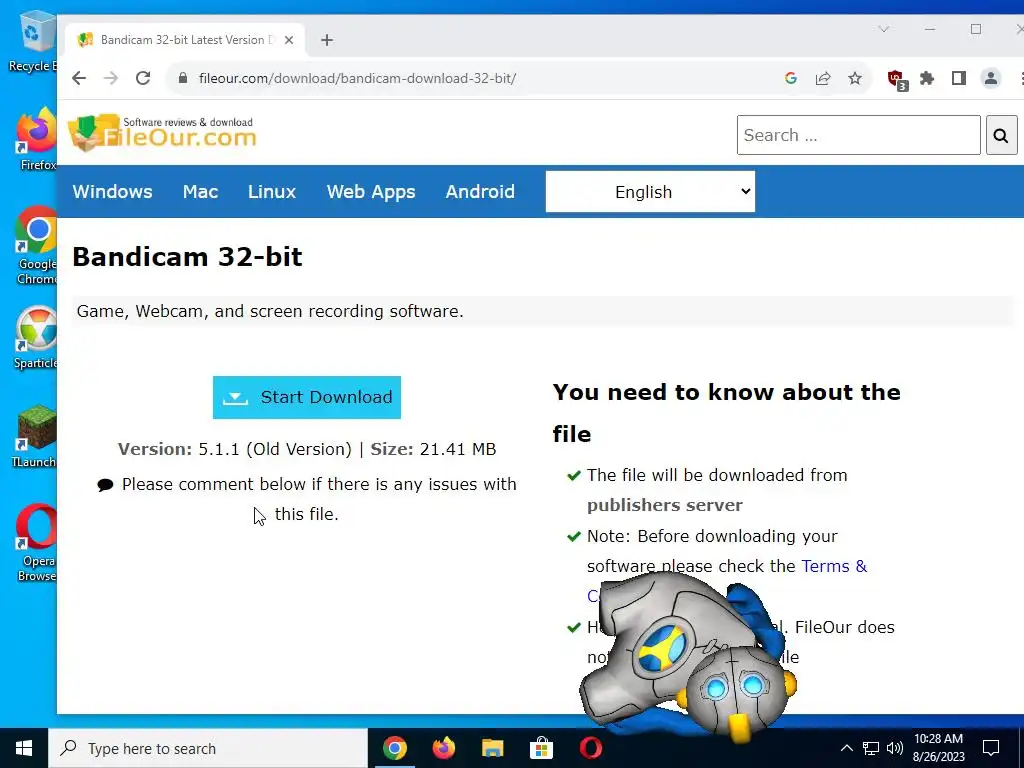This screenshot has width=1024, height=768.
Task: Open a new browser tab
Action: pos(327,40)
